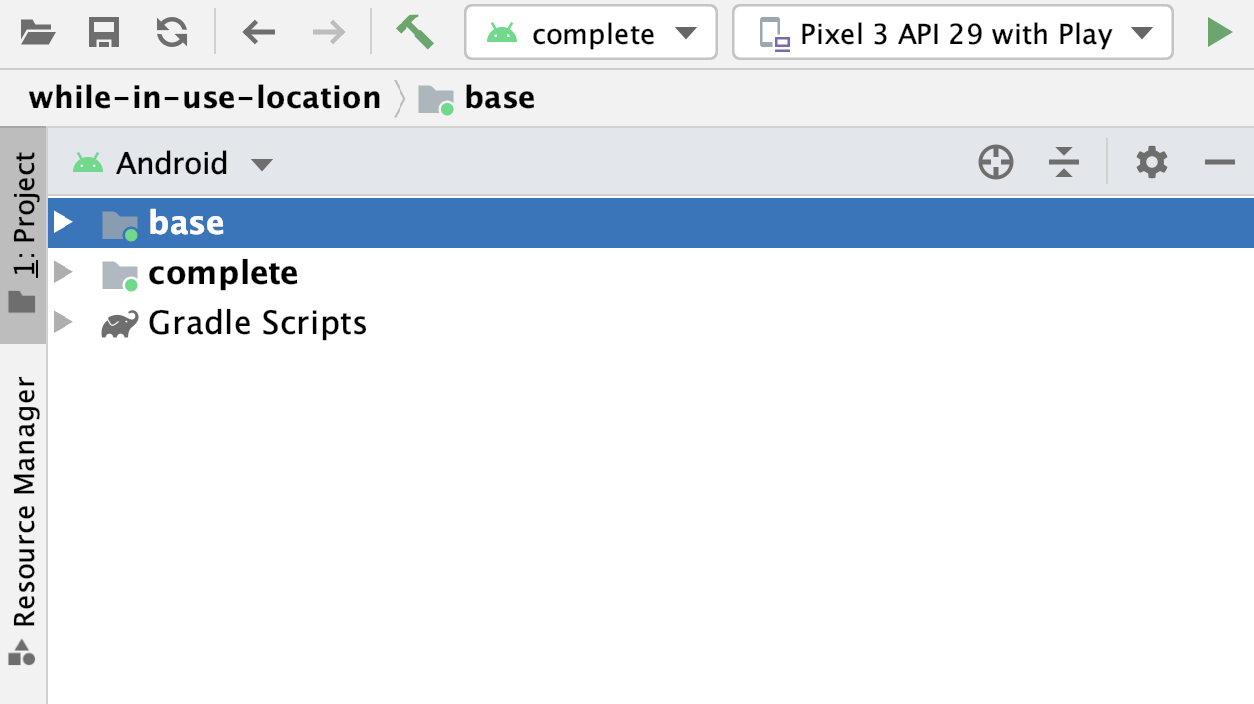Click the Save All disk icon

(x=104, y=33)
